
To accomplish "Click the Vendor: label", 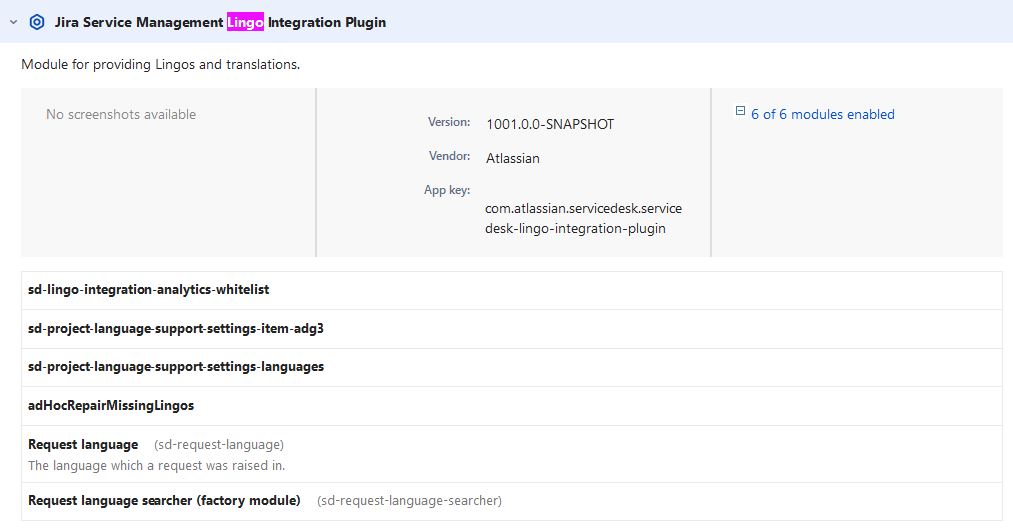I will tap(450, 156).
